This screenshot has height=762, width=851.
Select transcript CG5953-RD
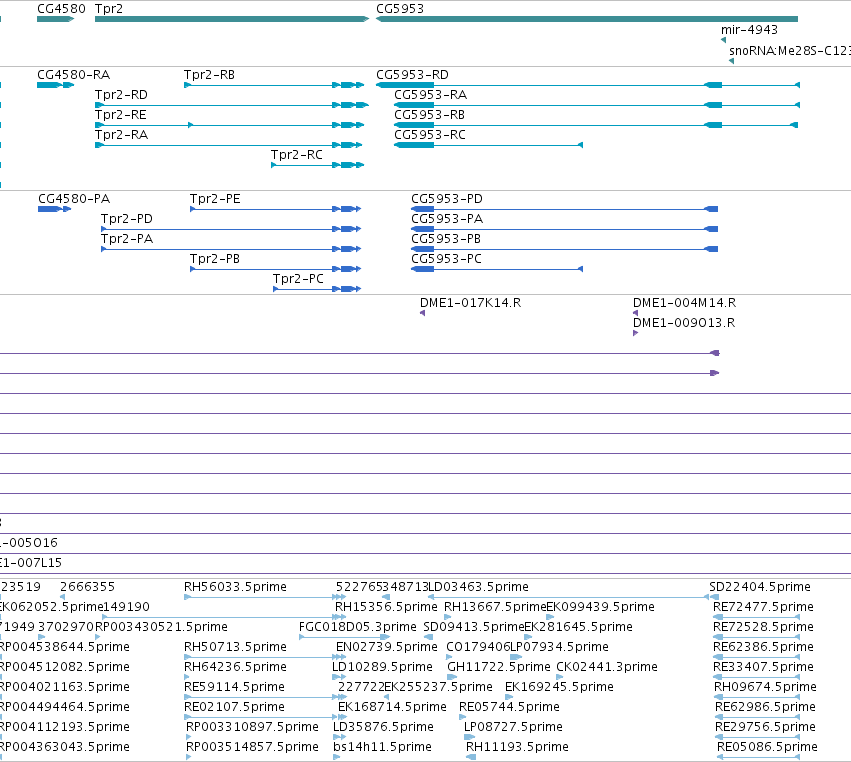click(588, 85)
